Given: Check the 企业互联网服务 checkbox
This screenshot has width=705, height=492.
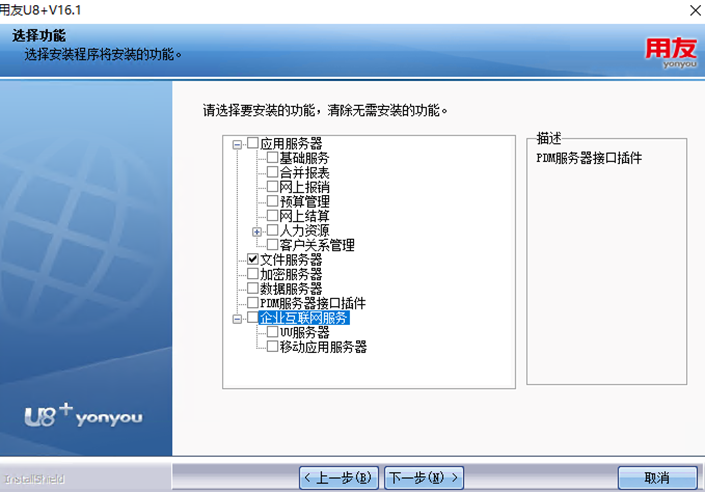Looking at the screenshot, I should (x=253, y=318).
